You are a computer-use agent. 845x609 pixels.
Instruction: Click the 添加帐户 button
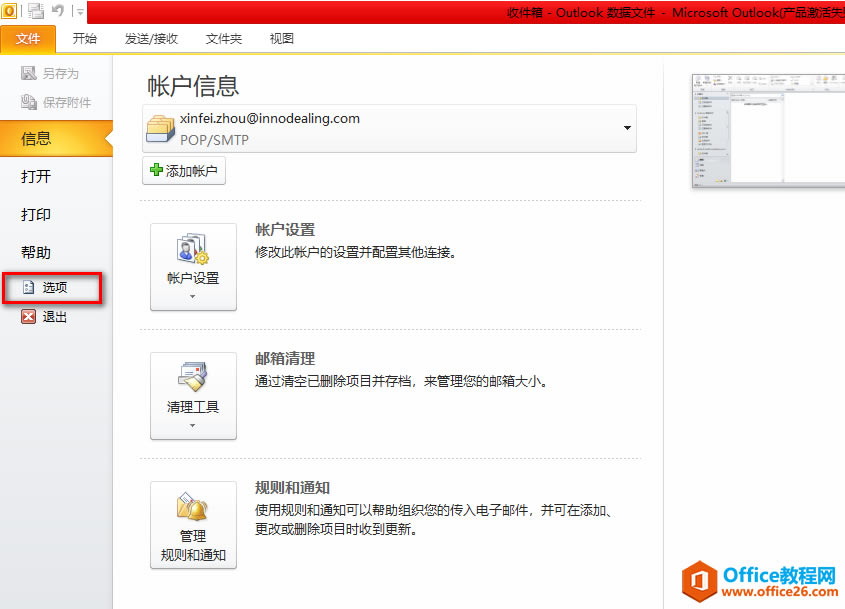184,171
